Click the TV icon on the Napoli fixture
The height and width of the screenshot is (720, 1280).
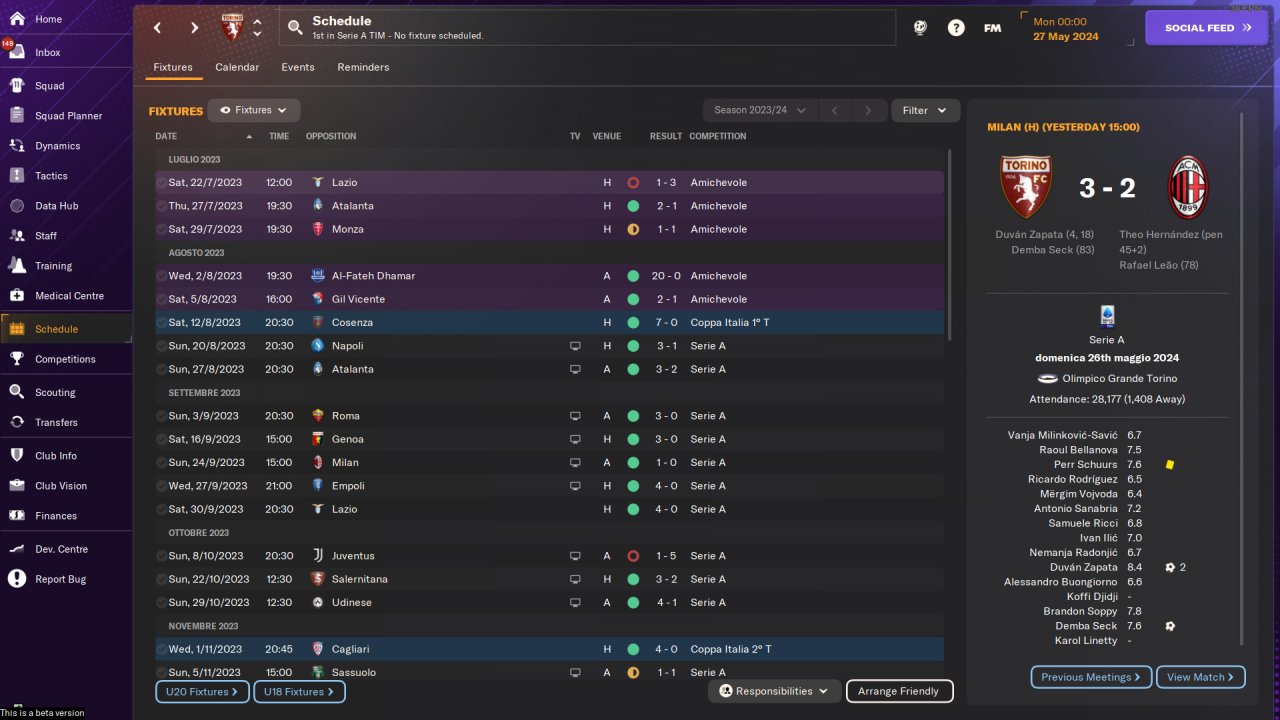click(575, 346)
